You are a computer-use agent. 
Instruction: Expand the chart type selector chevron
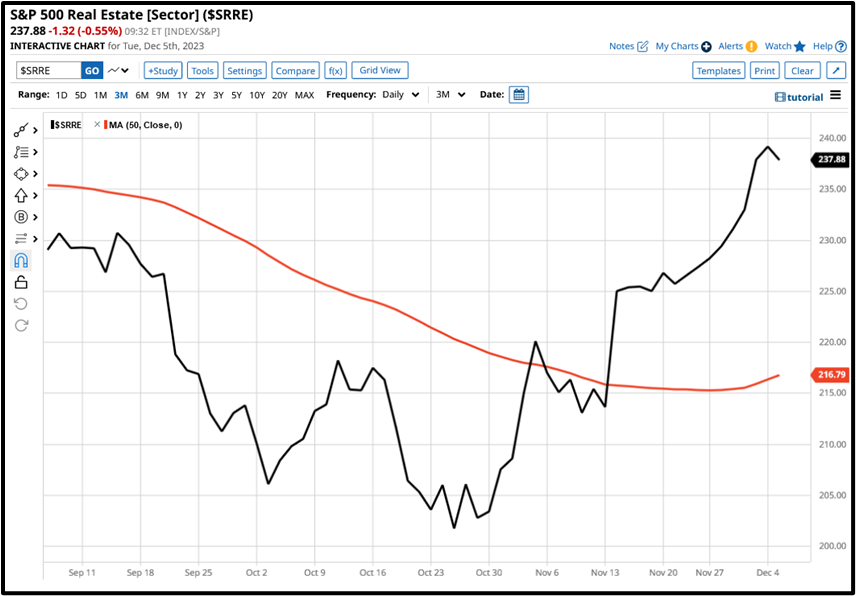[124, 70]
